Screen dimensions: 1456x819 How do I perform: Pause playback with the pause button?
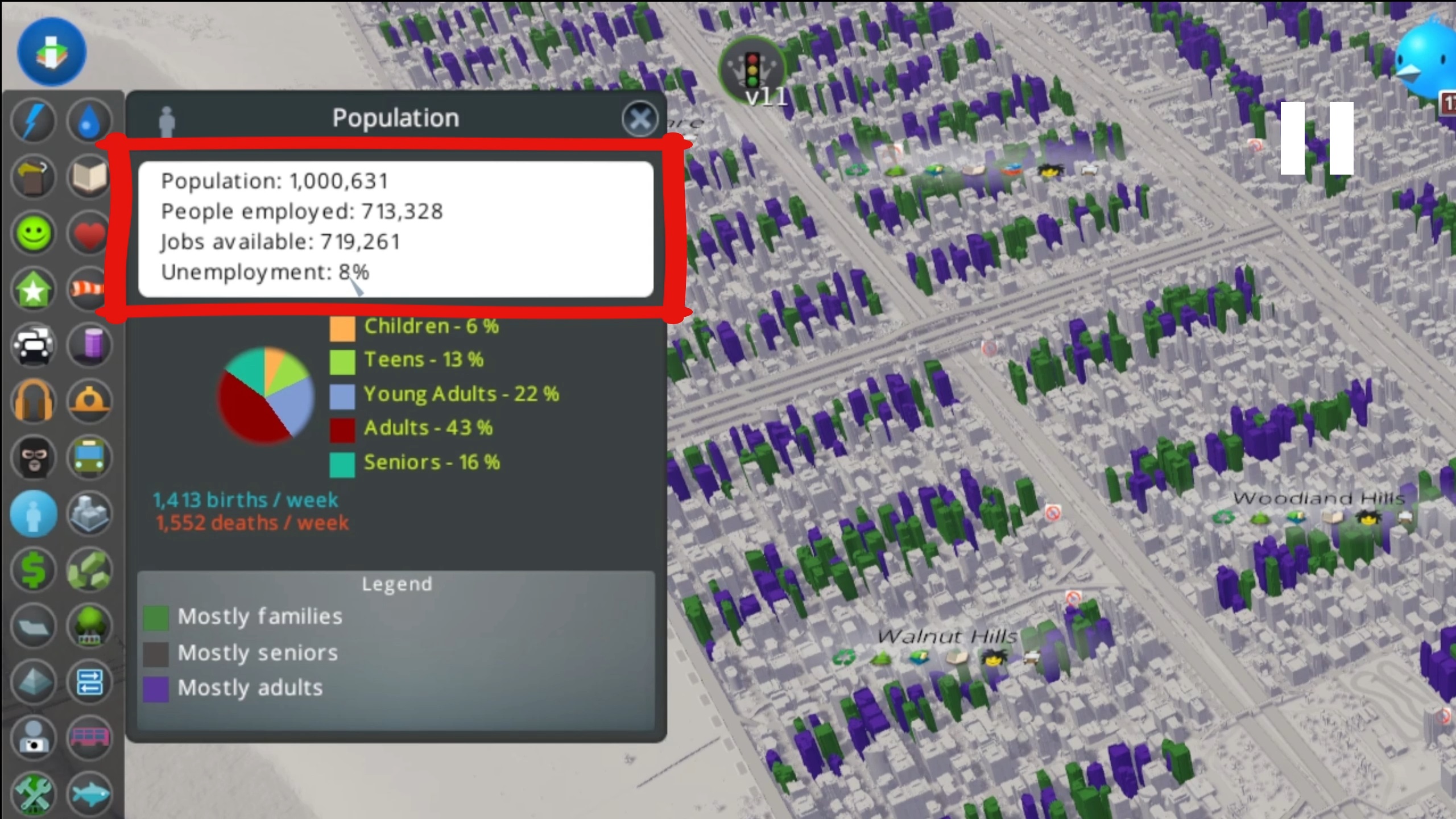pyautogui.click(x=1317, y=138)
